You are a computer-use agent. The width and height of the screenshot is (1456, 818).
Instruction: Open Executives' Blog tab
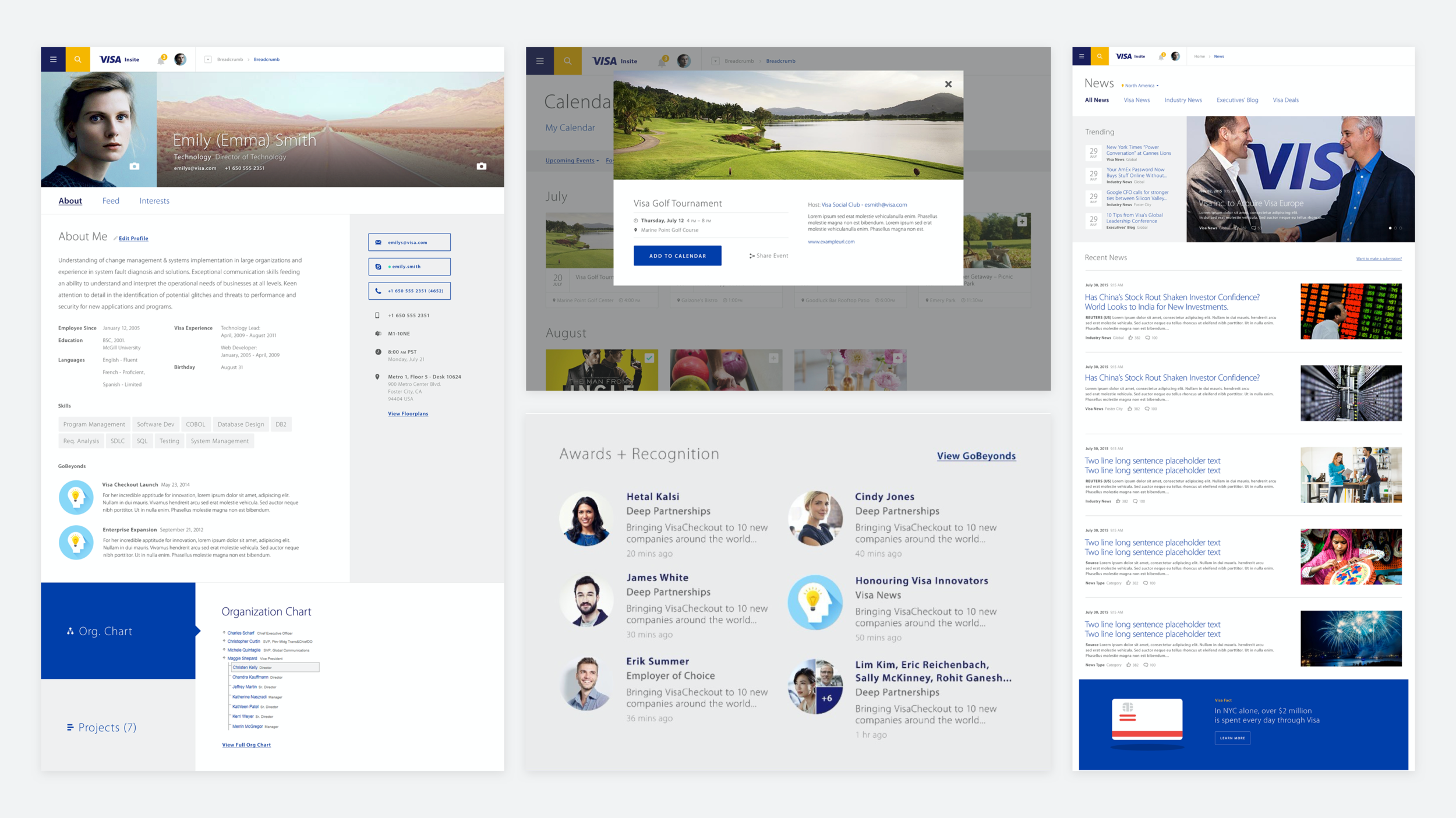pos(1237,100)
